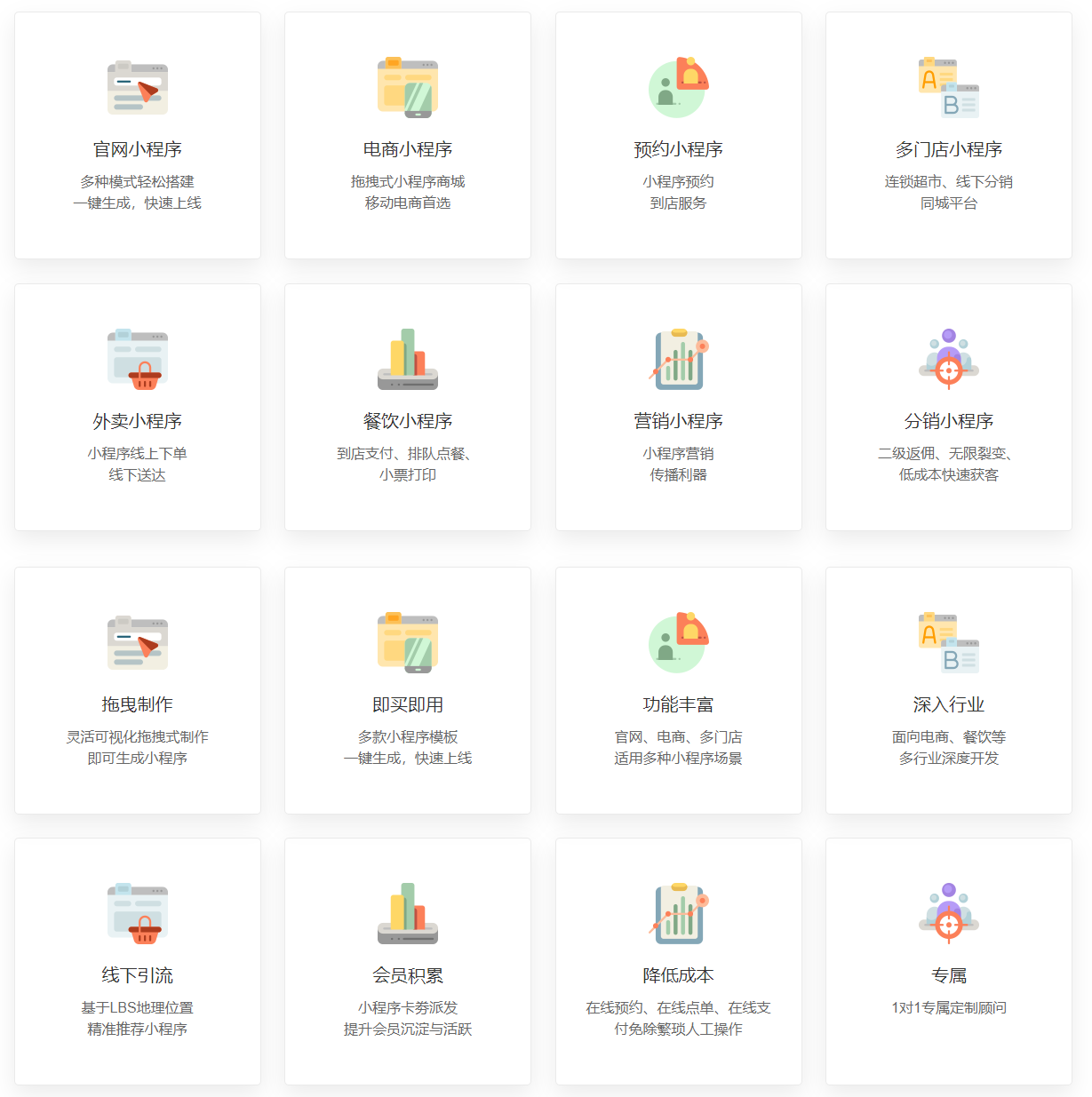Click the 官网小程序 browser cursor icon
1092x1097 pixels.
click(138, 86)
